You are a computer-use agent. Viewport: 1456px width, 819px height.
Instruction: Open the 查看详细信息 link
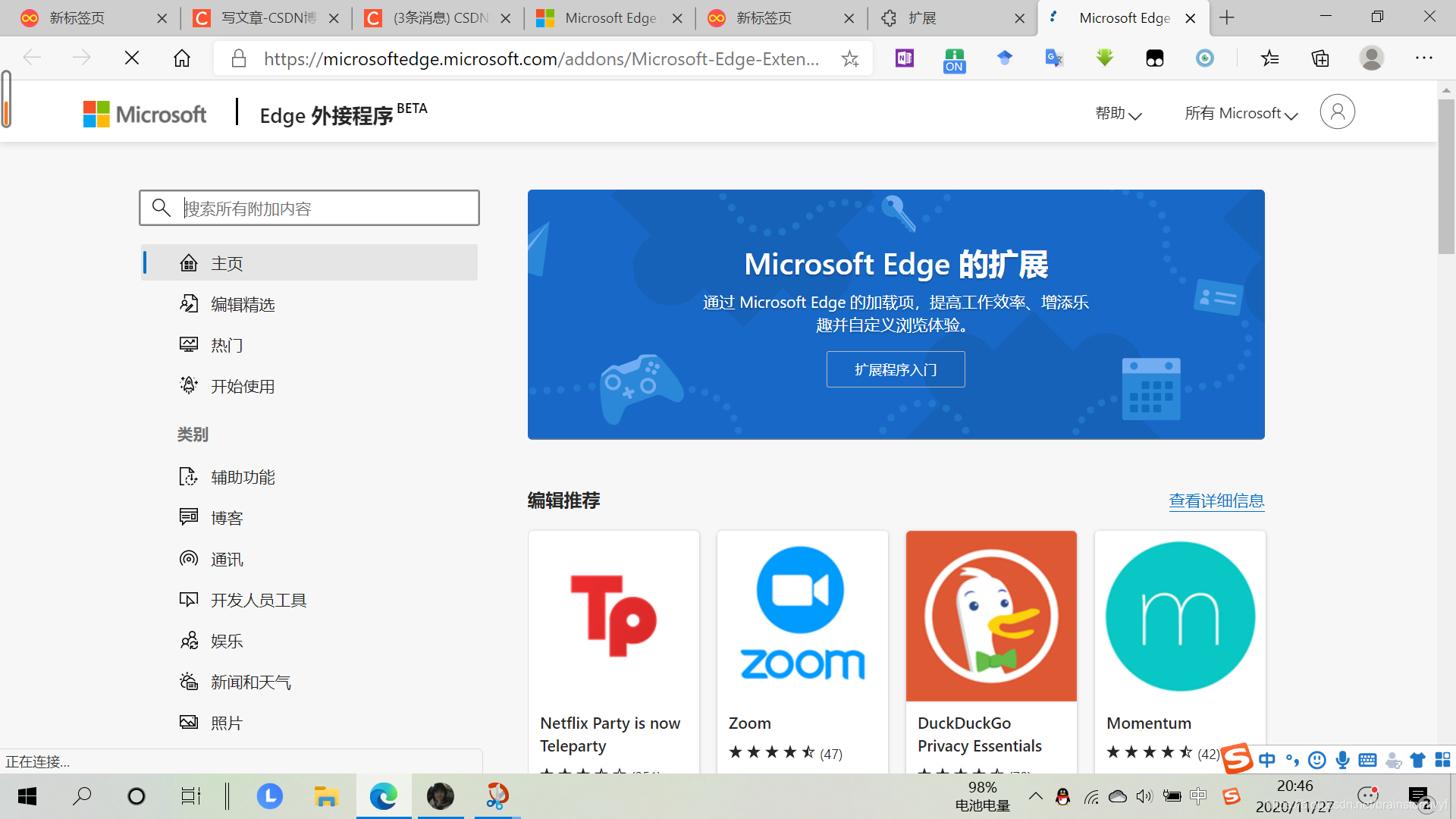(x=1216, y=500)
